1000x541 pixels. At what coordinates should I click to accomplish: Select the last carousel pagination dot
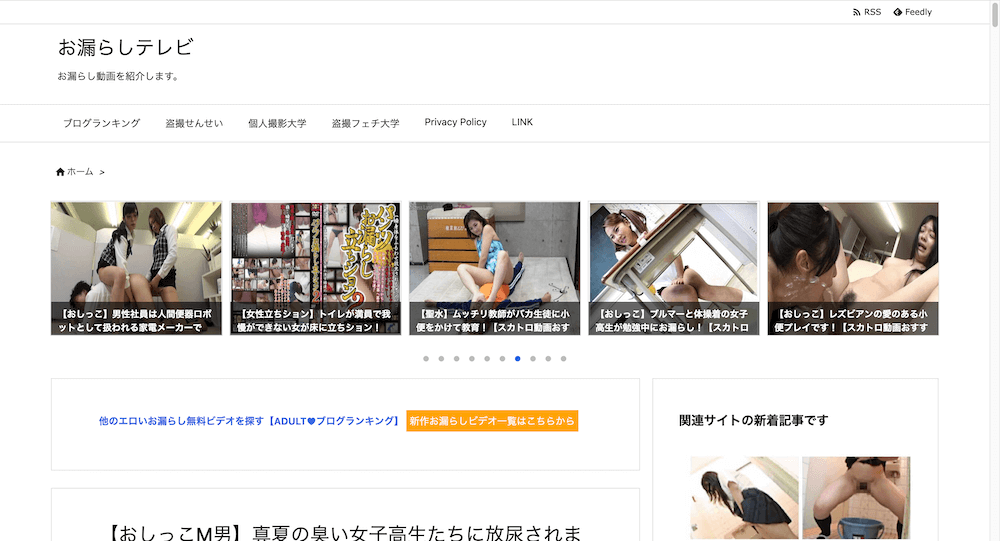(564, 358)
